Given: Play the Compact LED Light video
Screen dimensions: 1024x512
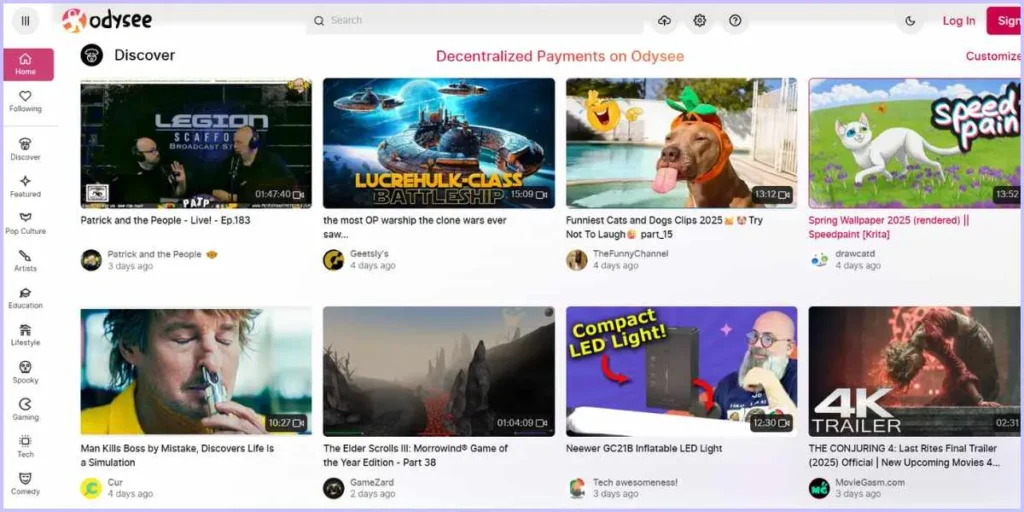Looking at the screenshot, I should click(681, 370).
